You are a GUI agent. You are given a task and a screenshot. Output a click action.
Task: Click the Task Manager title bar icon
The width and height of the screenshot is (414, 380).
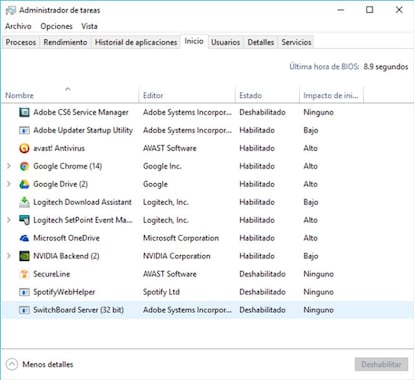(x=10, y=10)
